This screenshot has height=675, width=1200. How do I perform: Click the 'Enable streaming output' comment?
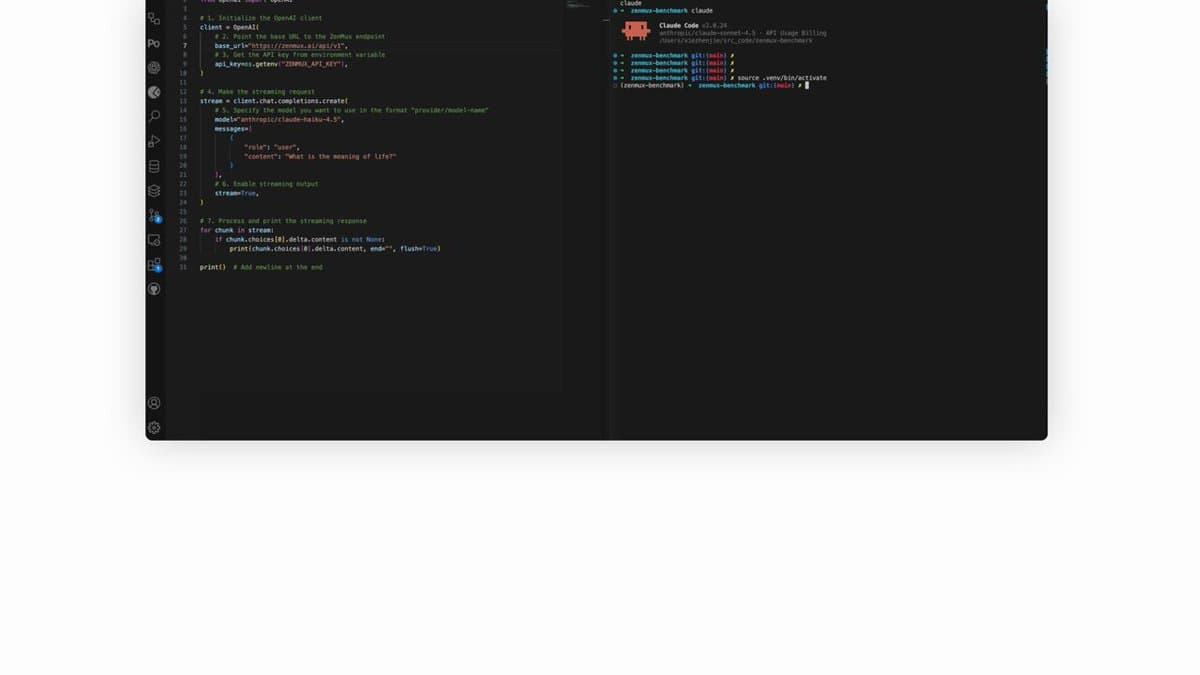point(266,184)
